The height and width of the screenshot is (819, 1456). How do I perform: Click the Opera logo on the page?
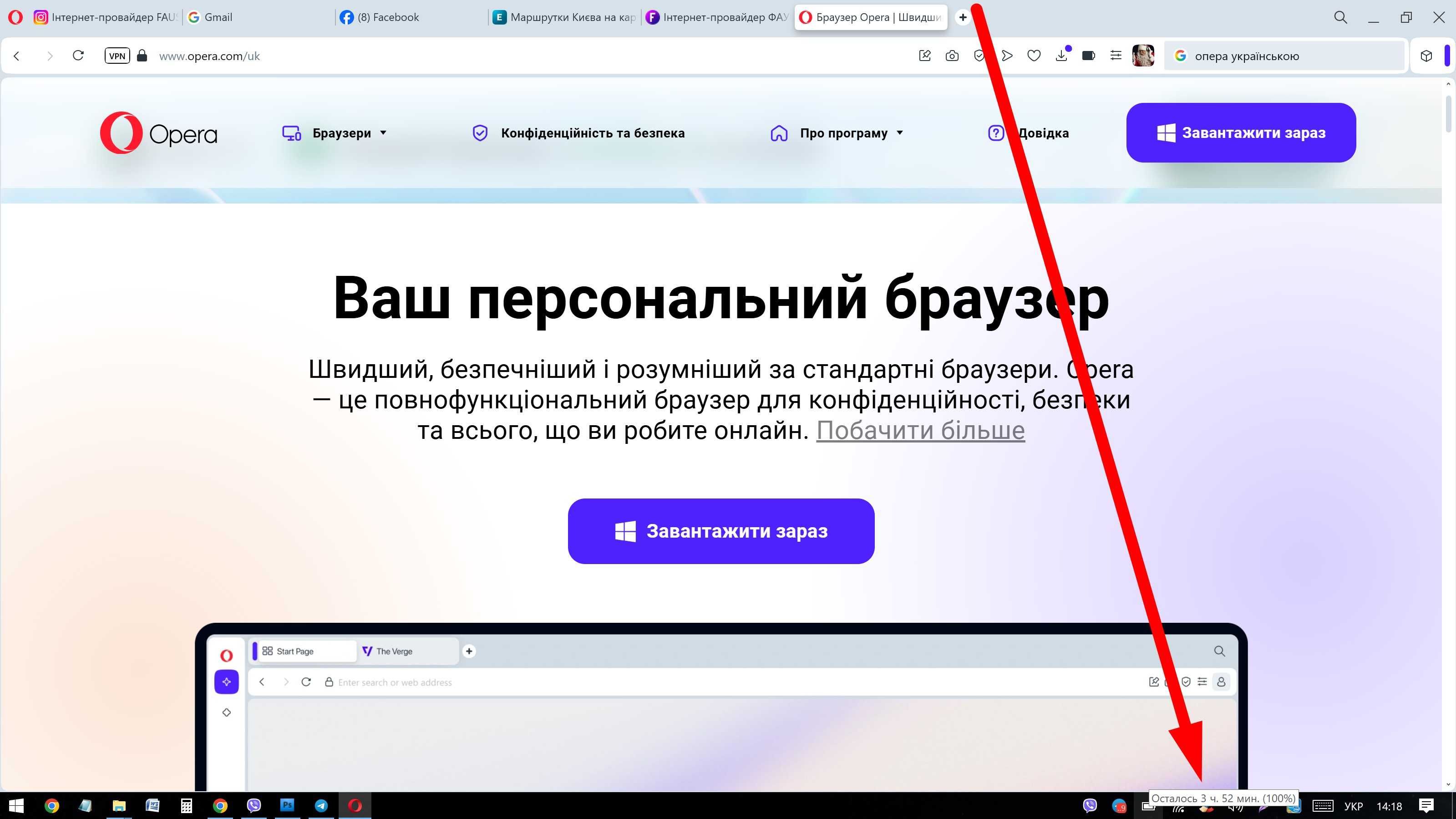pos(159,133)
